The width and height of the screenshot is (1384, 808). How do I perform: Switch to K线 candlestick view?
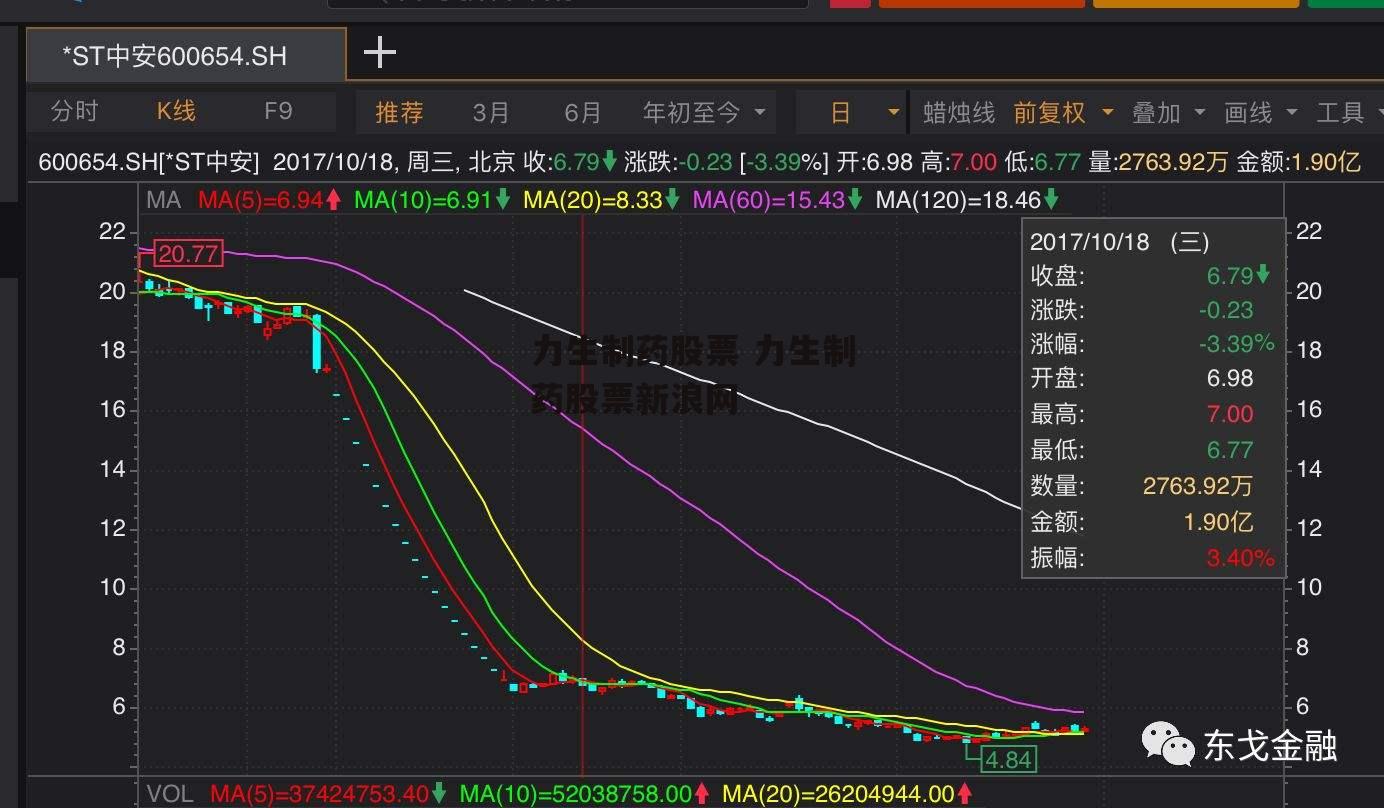176,111
